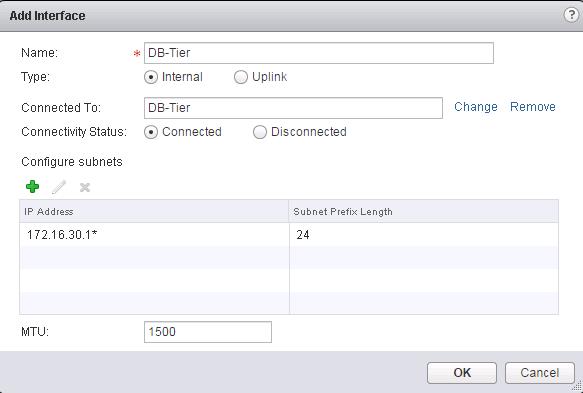Set connectivity status to Disconnected
This screenshot has height=393, width=583.
(x=260, y=132)
